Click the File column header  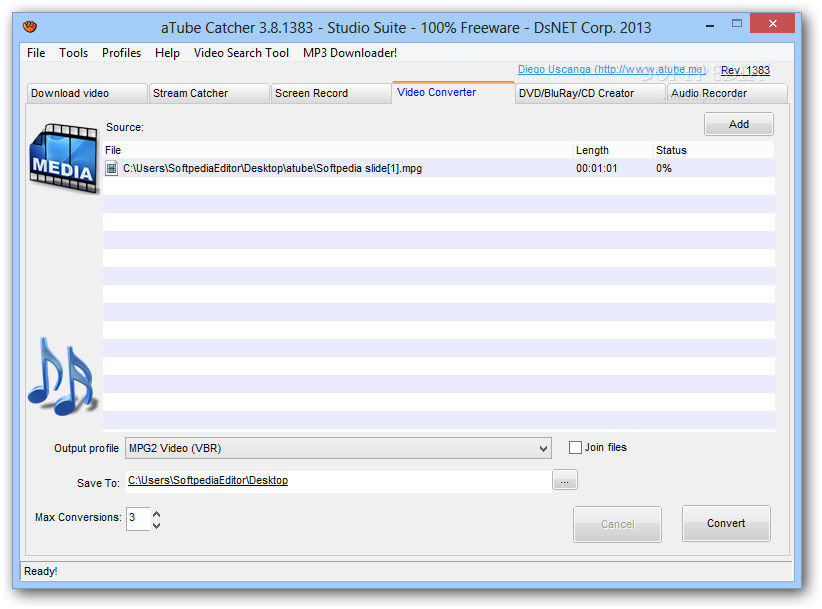[x=338, y=150]
